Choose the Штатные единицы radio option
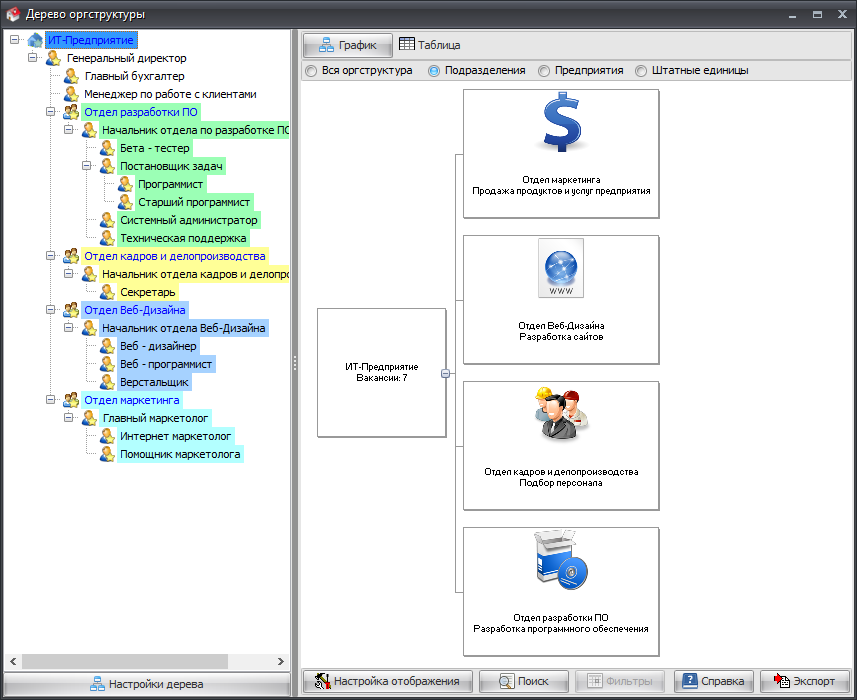 click(641, 71)
